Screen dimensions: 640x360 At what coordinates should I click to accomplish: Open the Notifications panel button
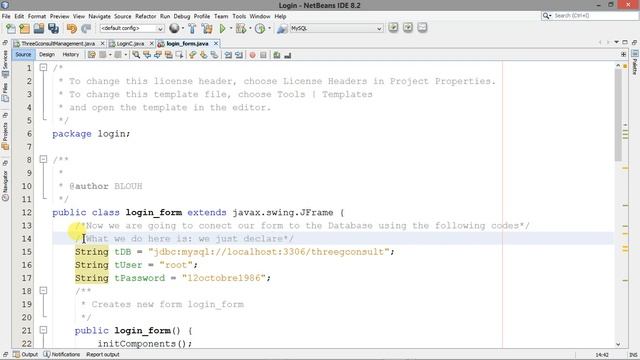[x=62, y=354]
